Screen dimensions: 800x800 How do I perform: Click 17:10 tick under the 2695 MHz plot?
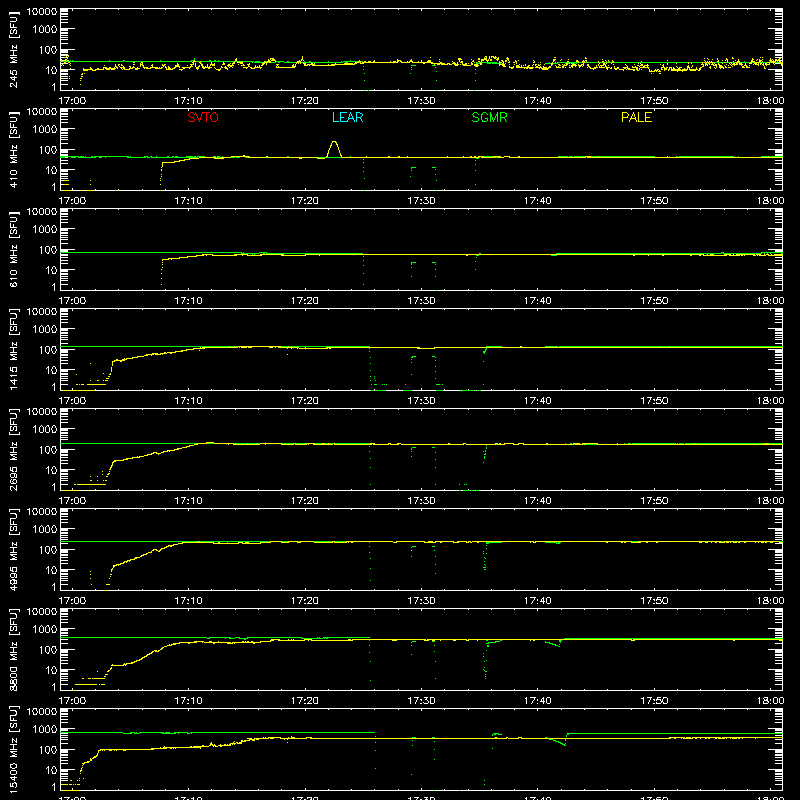coord(188,501)
